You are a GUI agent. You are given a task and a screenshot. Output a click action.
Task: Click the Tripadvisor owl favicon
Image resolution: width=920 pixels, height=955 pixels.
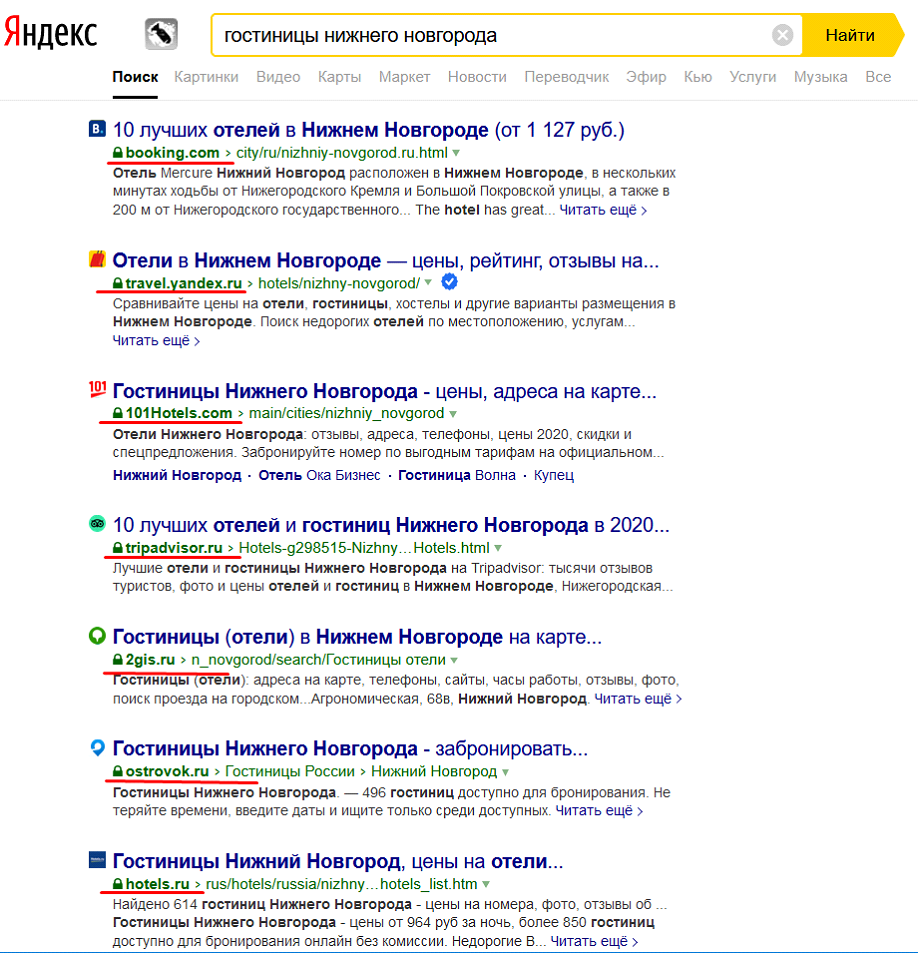pos(97,524)
